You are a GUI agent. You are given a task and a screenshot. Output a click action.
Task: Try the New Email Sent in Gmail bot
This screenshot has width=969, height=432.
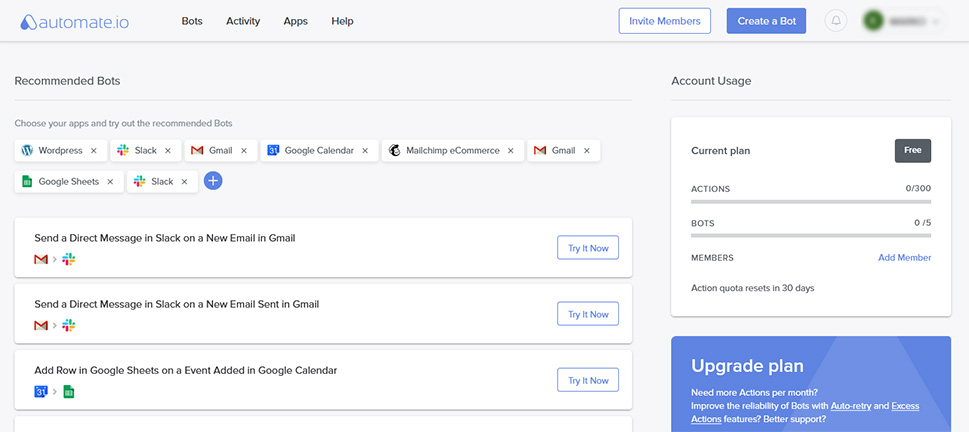(x=588, y=314)
